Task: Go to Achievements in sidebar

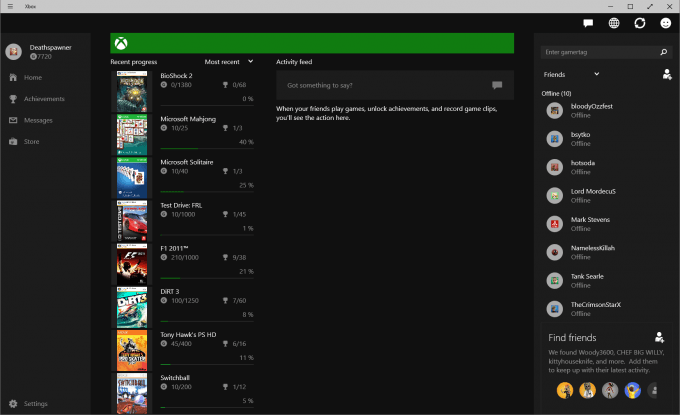Action: point(44,99)
